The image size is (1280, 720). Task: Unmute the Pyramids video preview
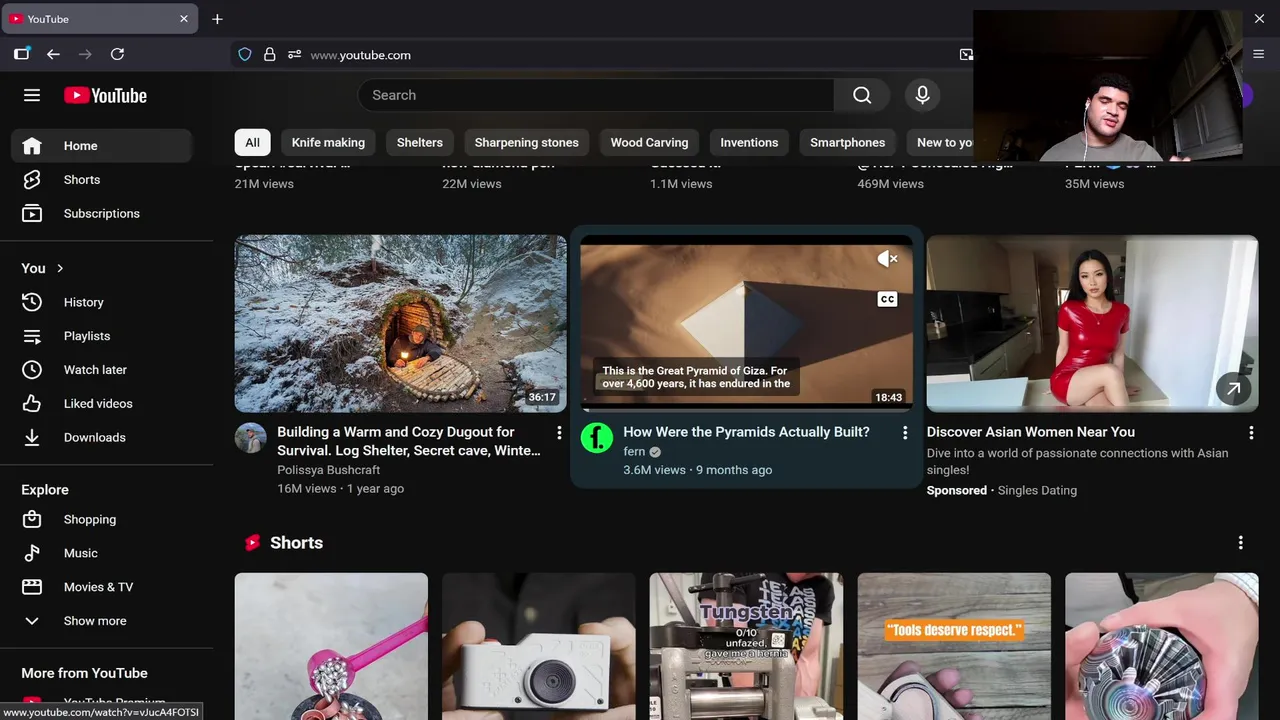[887, 259]
